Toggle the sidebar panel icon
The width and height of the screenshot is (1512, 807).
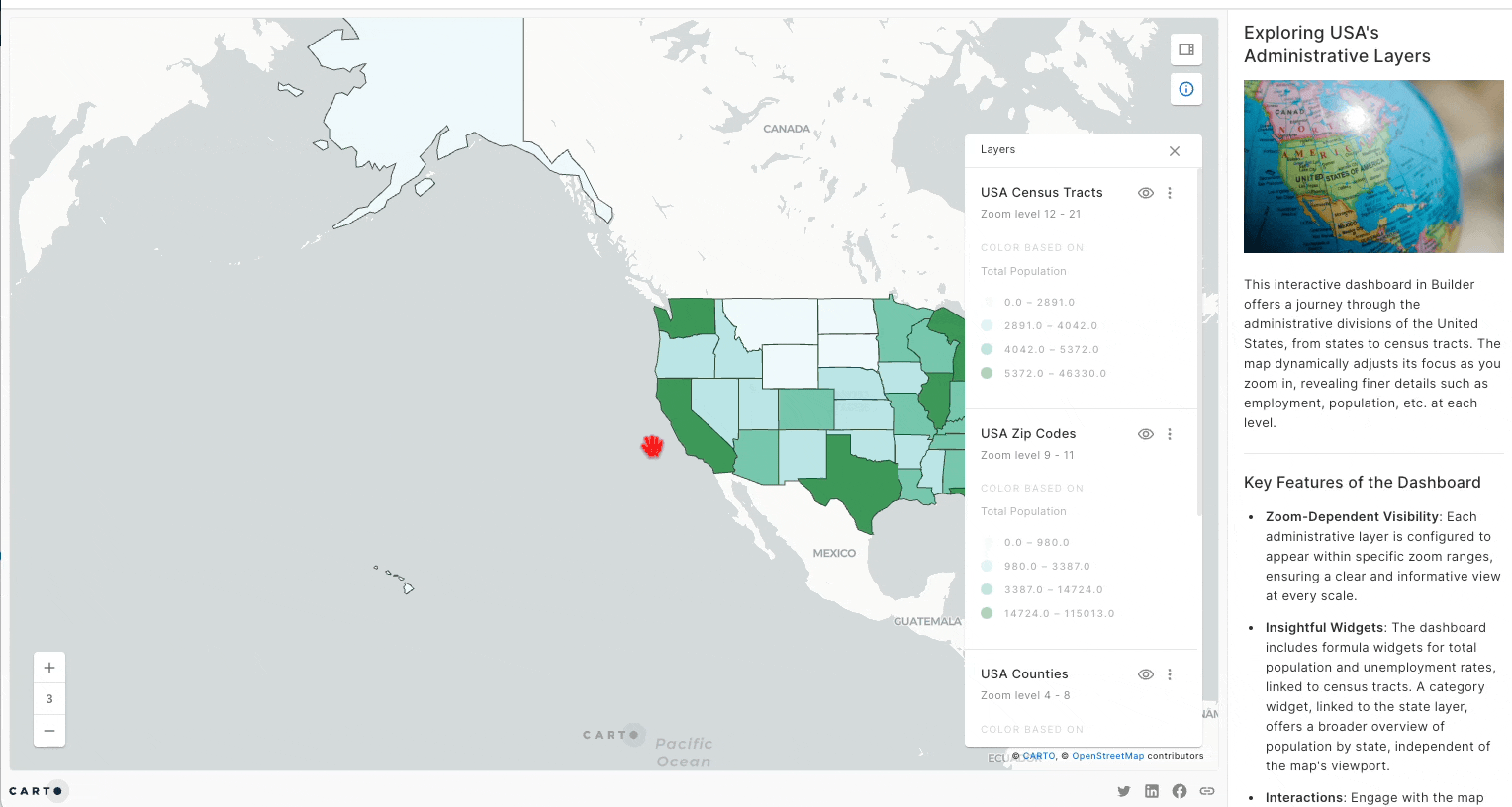click(1186, 49)
